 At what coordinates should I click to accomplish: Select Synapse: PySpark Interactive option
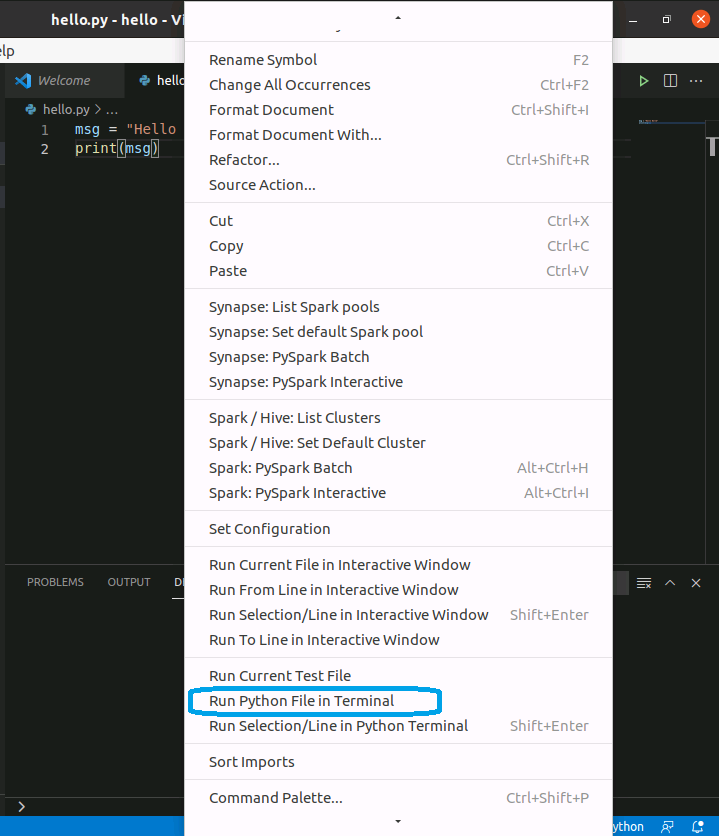point(305,382)
